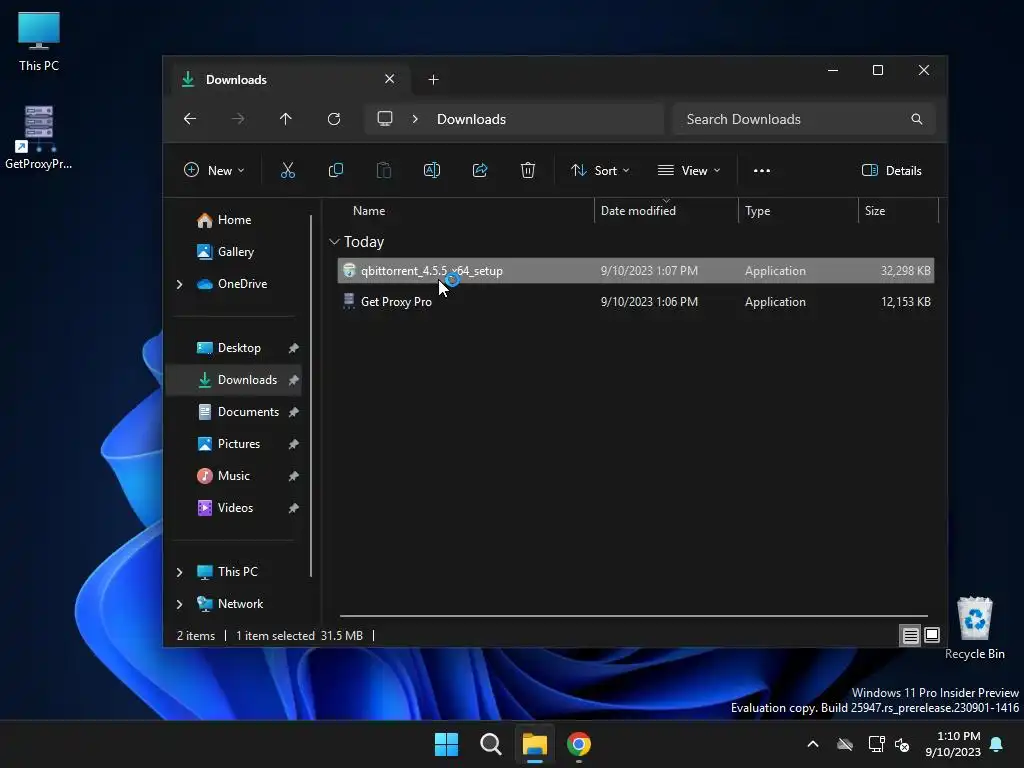Click the navigation pane vertical scrollbar
This screenshot has height=768, width=1024.
pos(311,396)
